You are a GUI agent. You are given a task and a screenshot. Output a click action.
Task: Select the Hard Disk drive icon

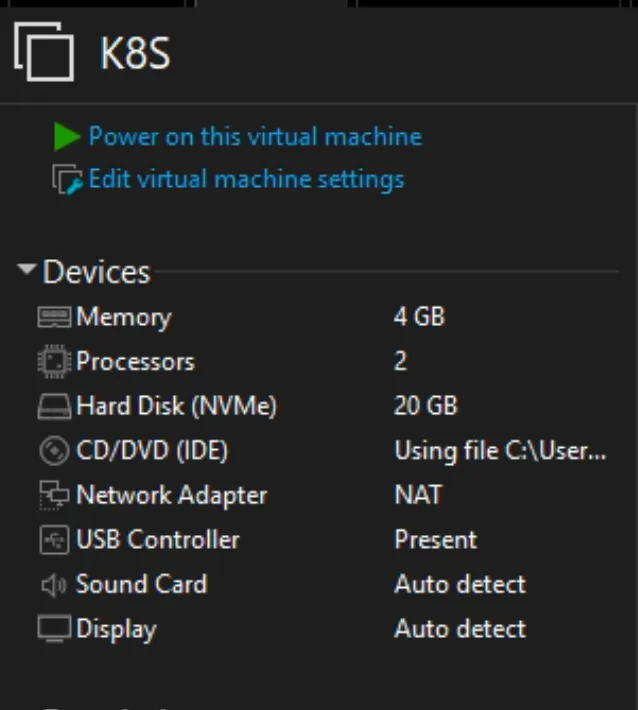point(54,406)
